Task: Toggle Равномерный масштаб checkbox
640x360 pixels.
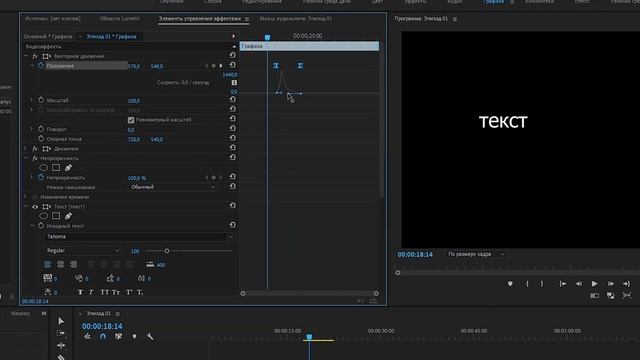Action: [131, 120]
